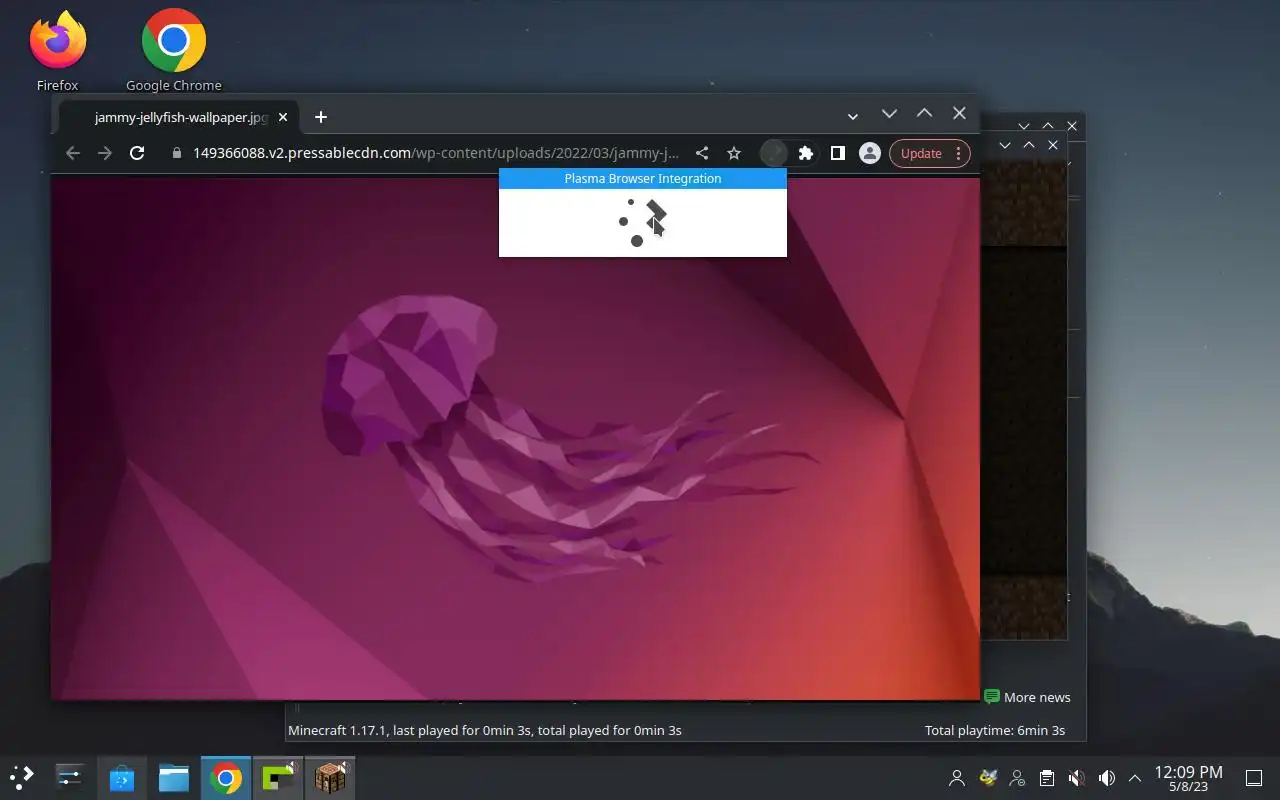Click the address bar URL field
Screen dimensions: 1280x800
coord(435,153)
